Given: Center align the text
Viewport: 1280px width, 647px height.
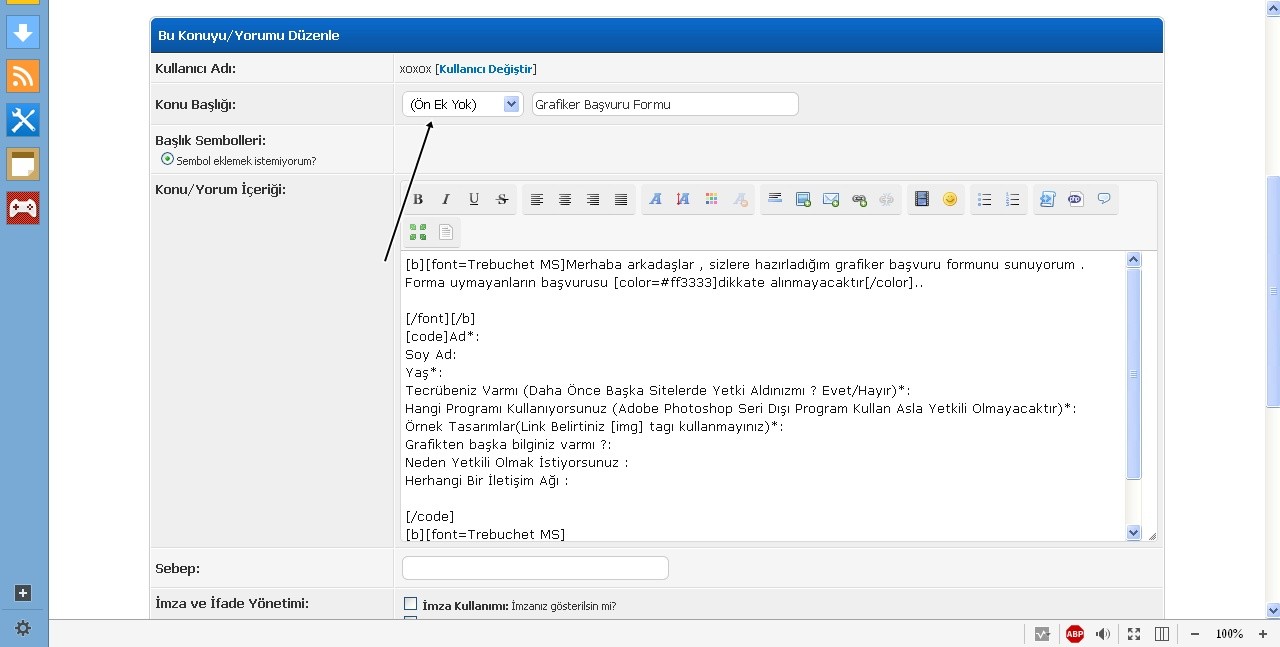Looking at the screenshot, I should point(565,200).
